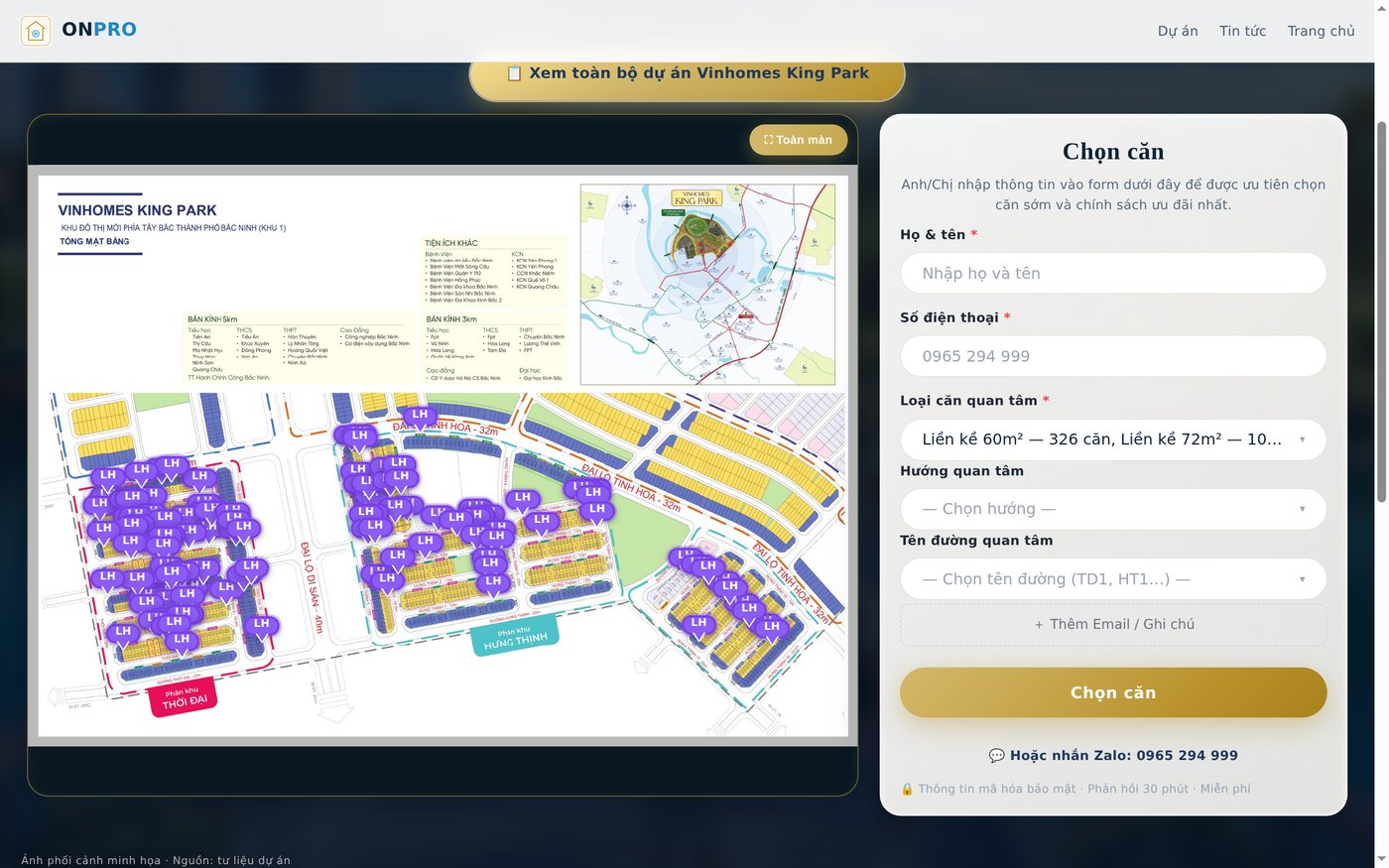
Task: Click the Phân khu THỜI ĐẠI map label
Action: pyautogui.click(x=185, y=698)
